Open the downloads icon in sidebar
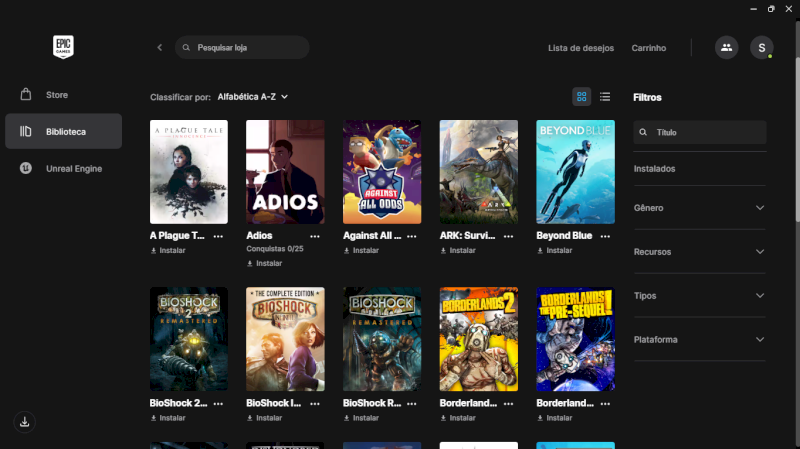 coord(24,422)
